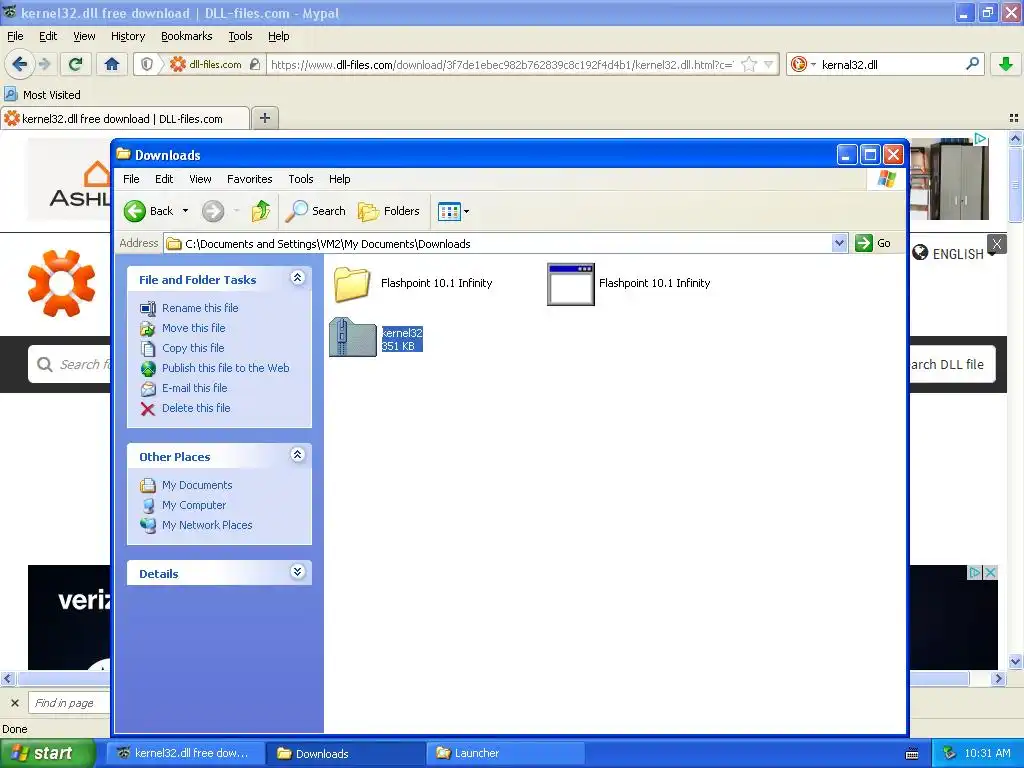Image resolution: width=1024 pixels, height=768 pixels.
Task: Bookmark this page with the star icon
Action: [749, 64]
